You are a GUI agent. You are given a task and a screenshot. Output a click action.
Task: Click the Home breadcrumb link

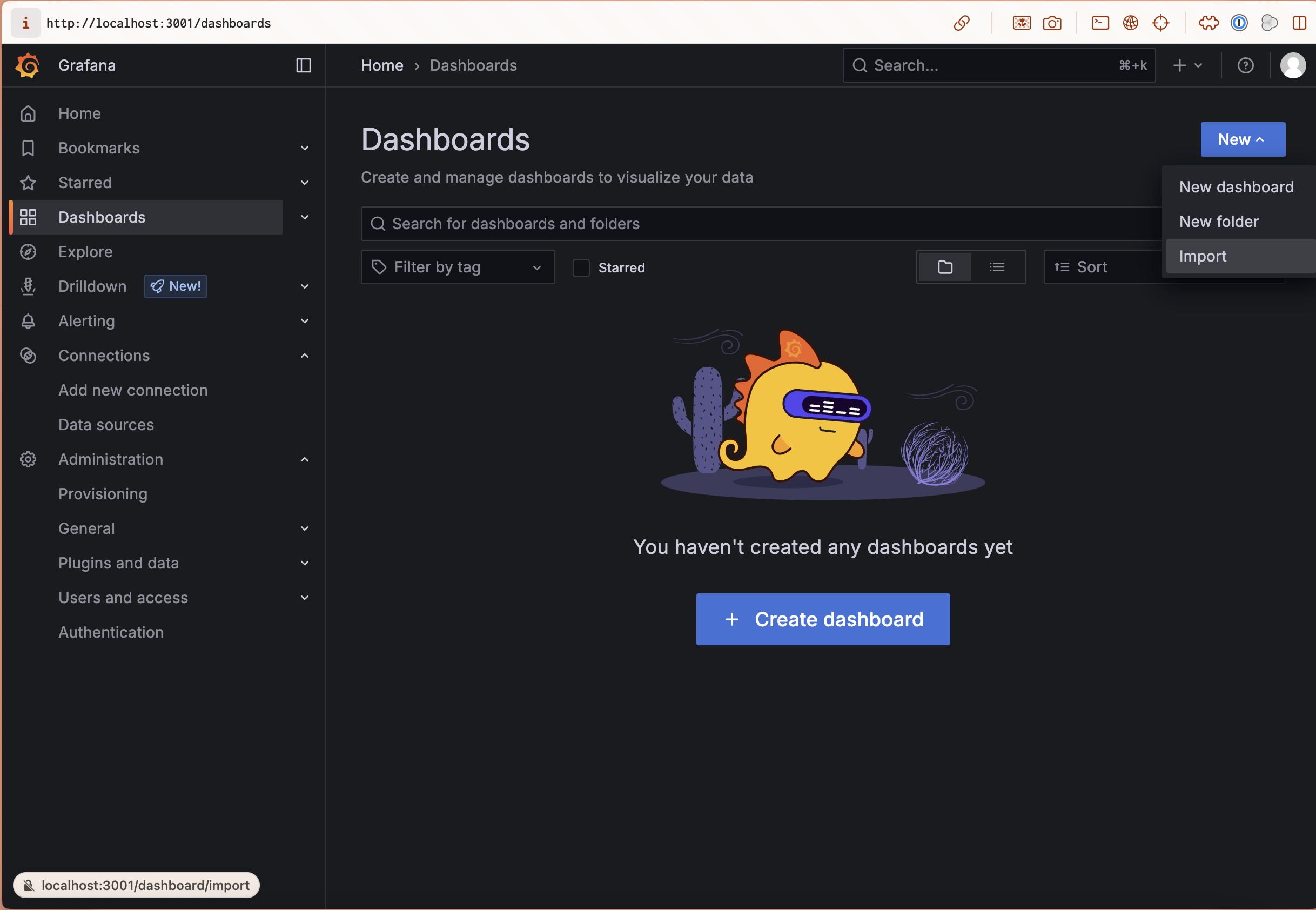382,65
